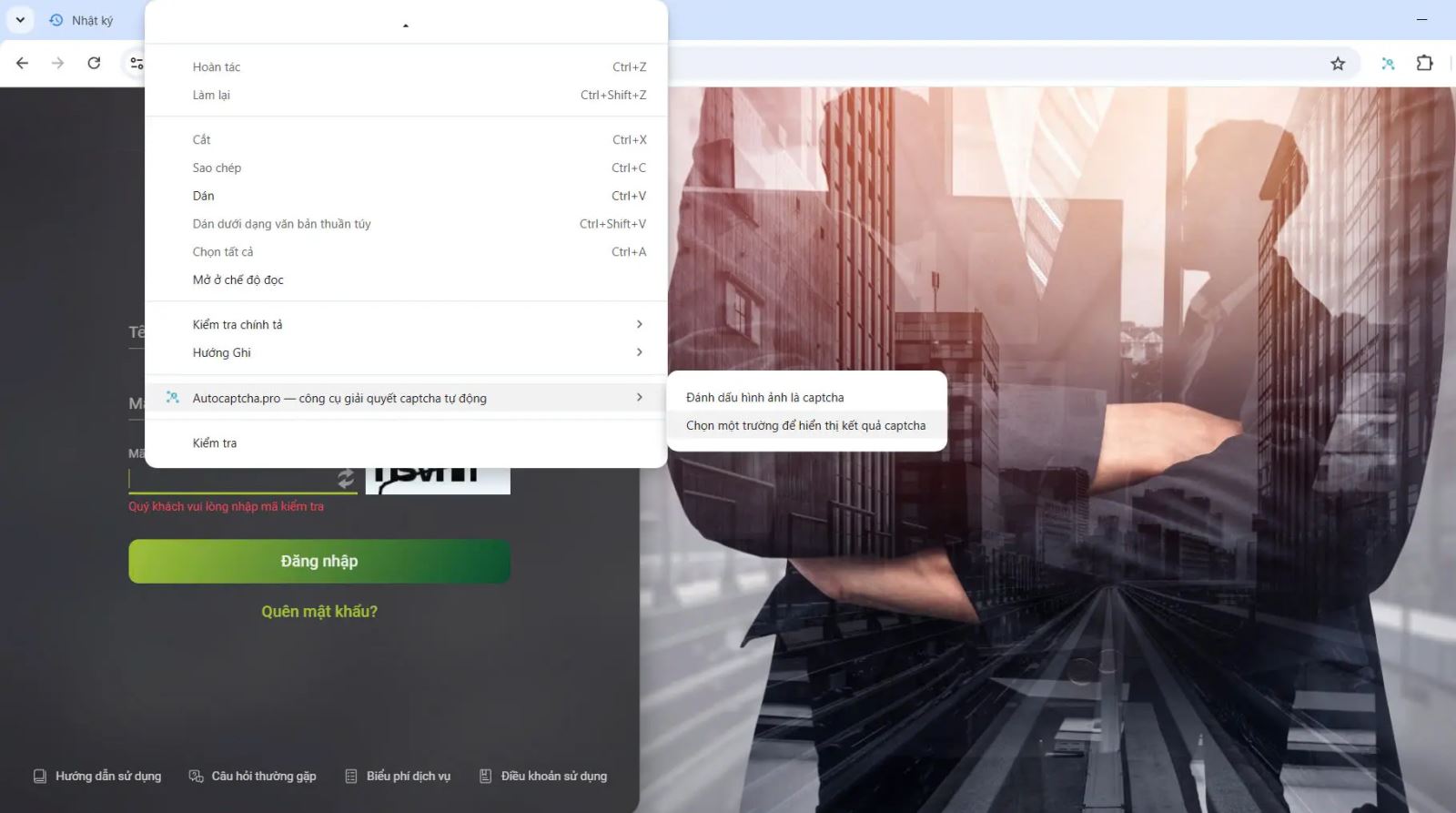Click the browser back arrow
The width and height of the screenshot is (1456, 813).
pyautogui.click(x=23, y=63)
